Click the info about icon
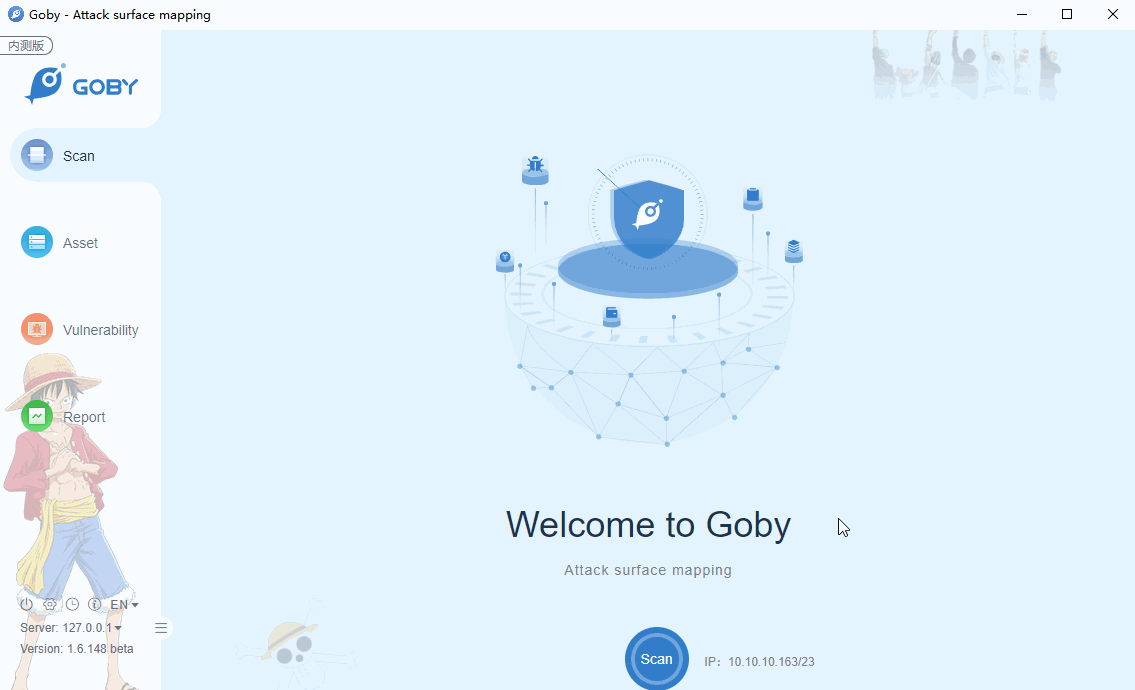 click(x=94, y=604)
